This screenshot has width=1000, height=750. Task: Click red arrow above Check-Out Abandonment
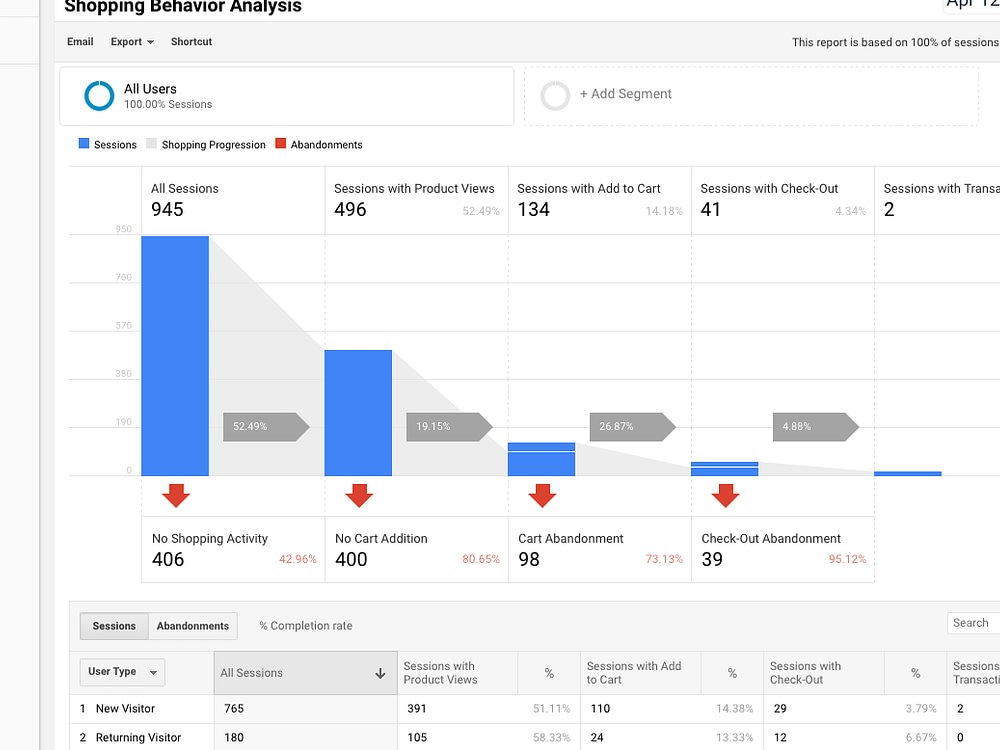(725, 495)
